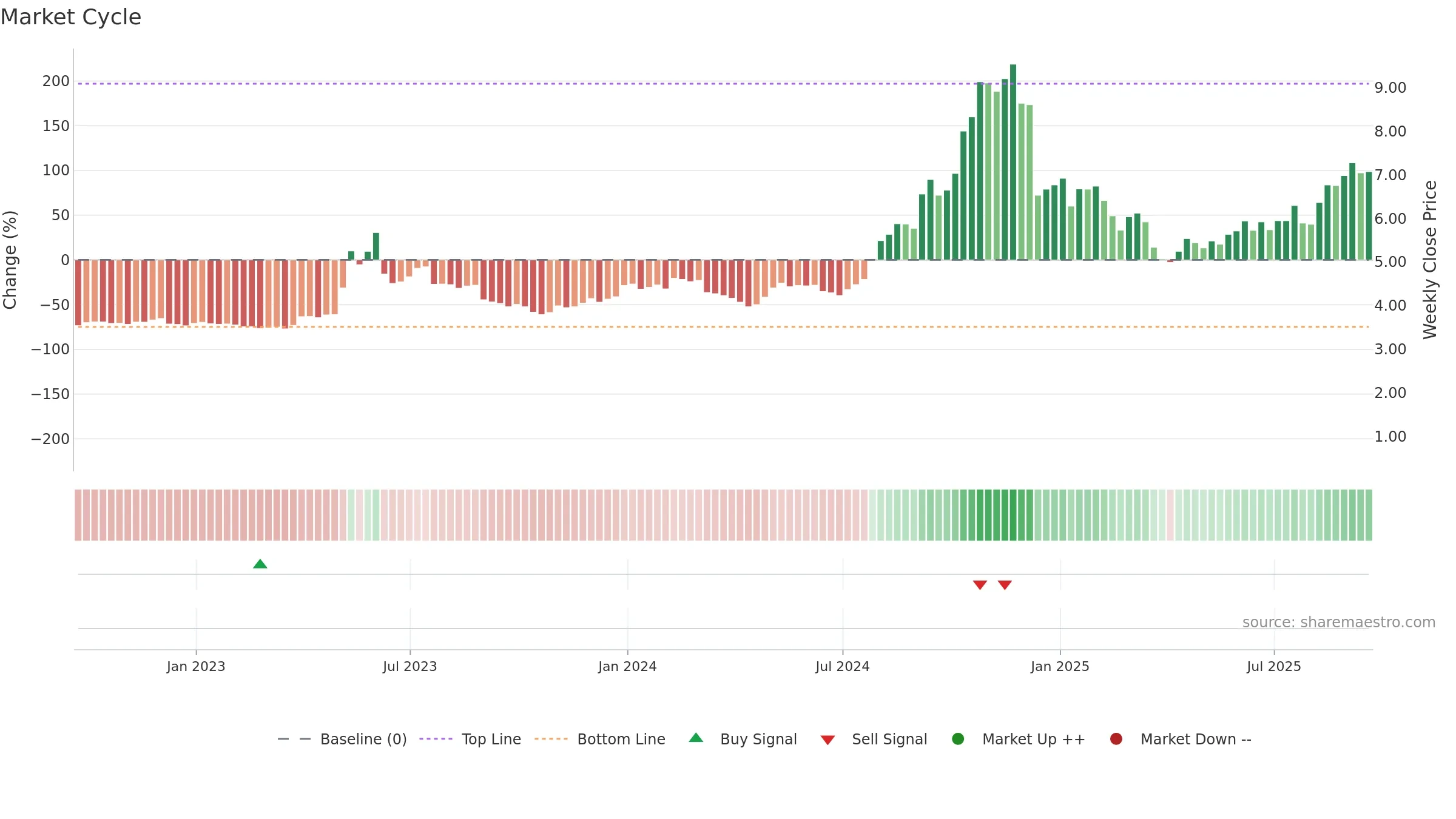
Task: Click the Jul 2025 axis label
Action: point(1274,667)
